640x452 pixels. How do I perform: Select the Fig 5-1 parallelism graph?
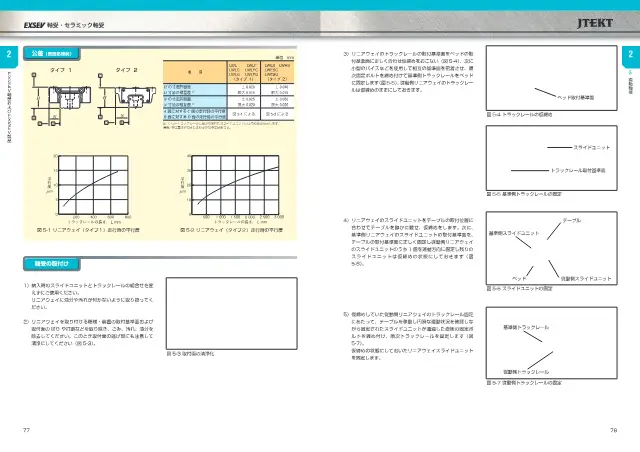coord(93,185)
